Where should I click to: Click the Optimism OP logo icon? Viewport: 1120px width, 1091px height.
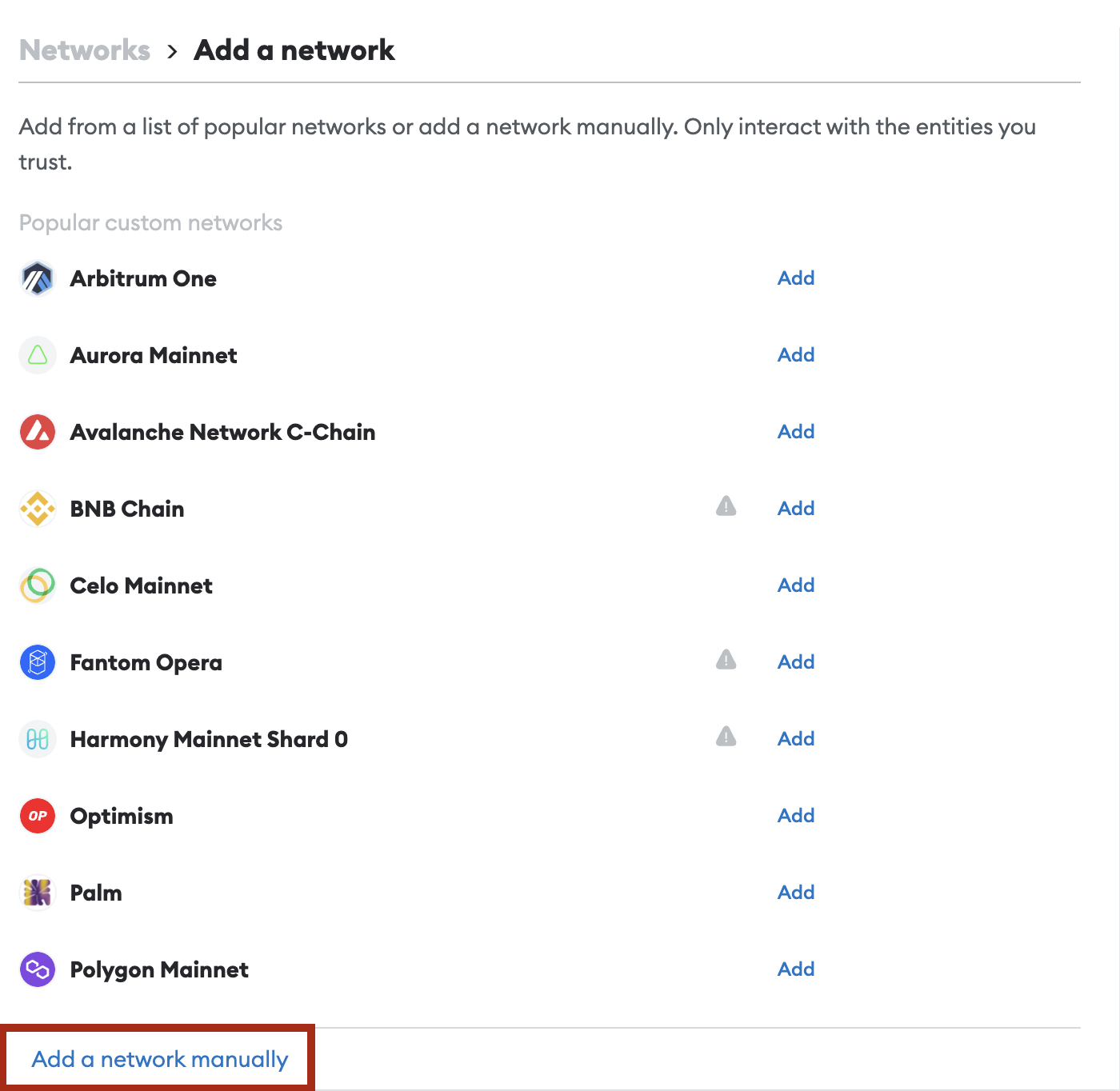(38, 816)
